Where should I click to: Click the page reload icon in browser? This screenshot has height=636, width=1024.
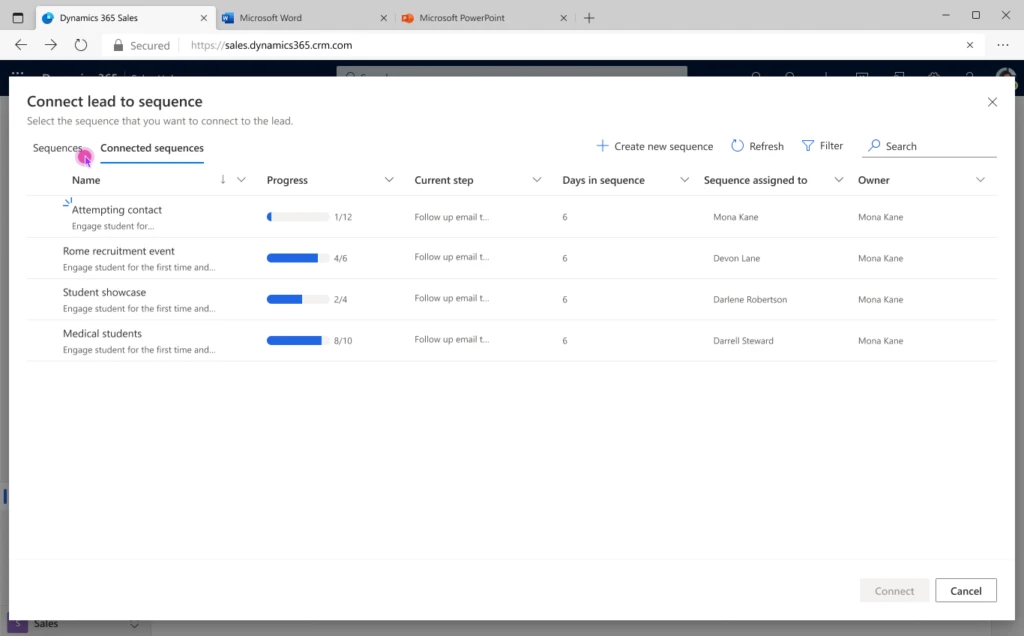pos(80,45)
